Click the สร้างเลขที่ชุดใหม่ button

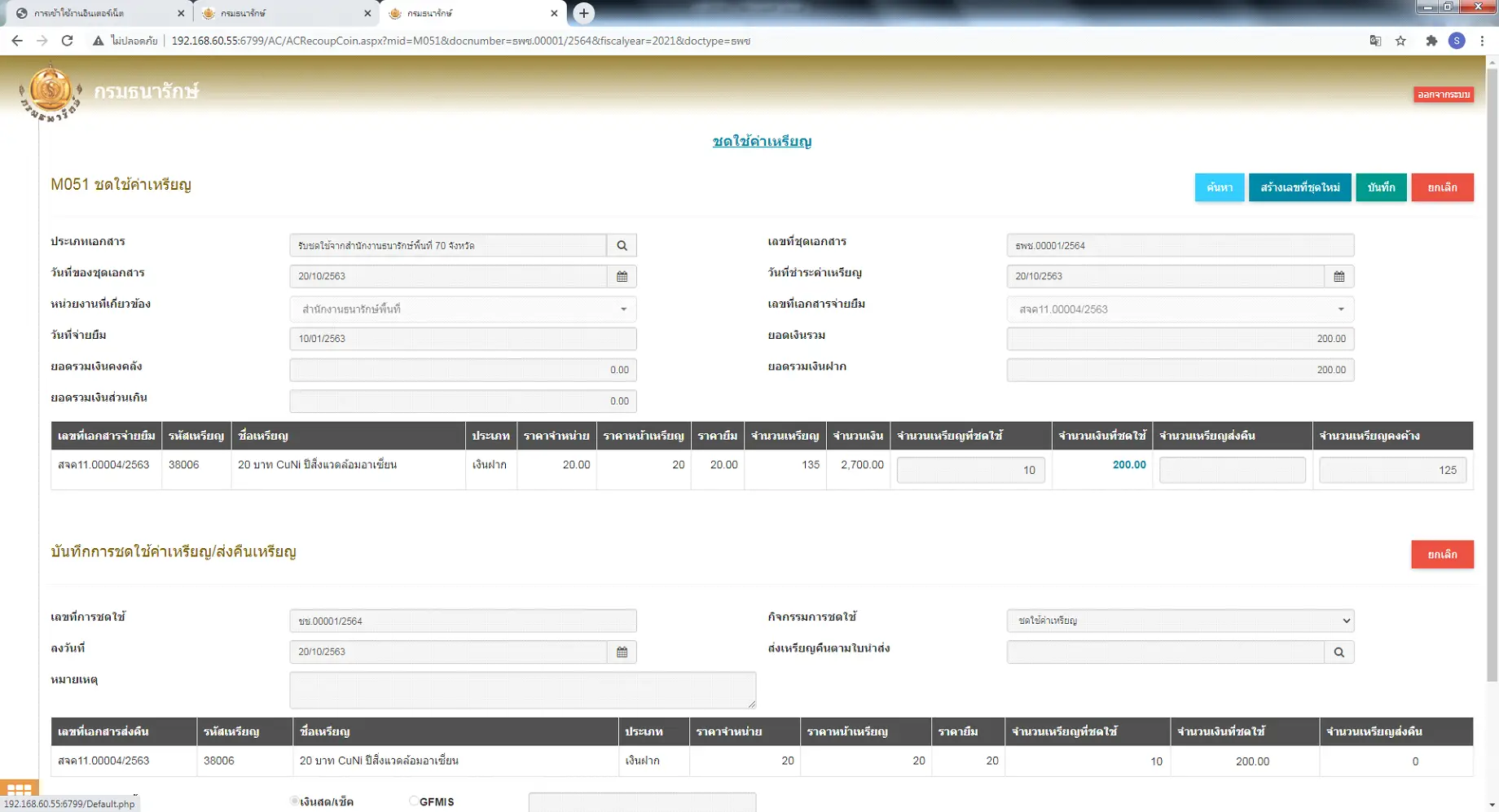(1299, 187)
